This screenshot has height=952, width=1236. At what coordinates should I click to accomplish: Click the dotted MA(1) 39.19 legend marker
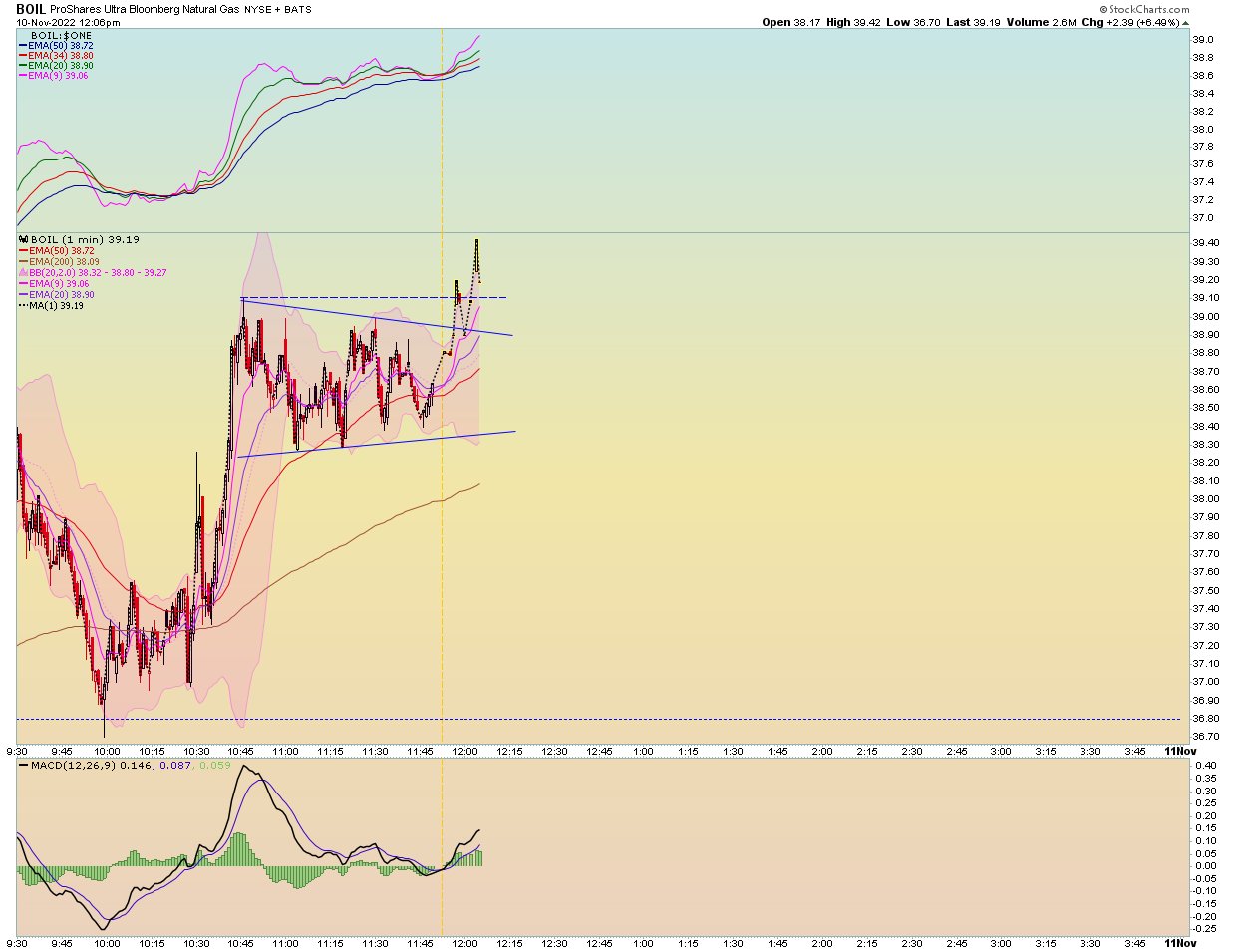tap(24, 306)
